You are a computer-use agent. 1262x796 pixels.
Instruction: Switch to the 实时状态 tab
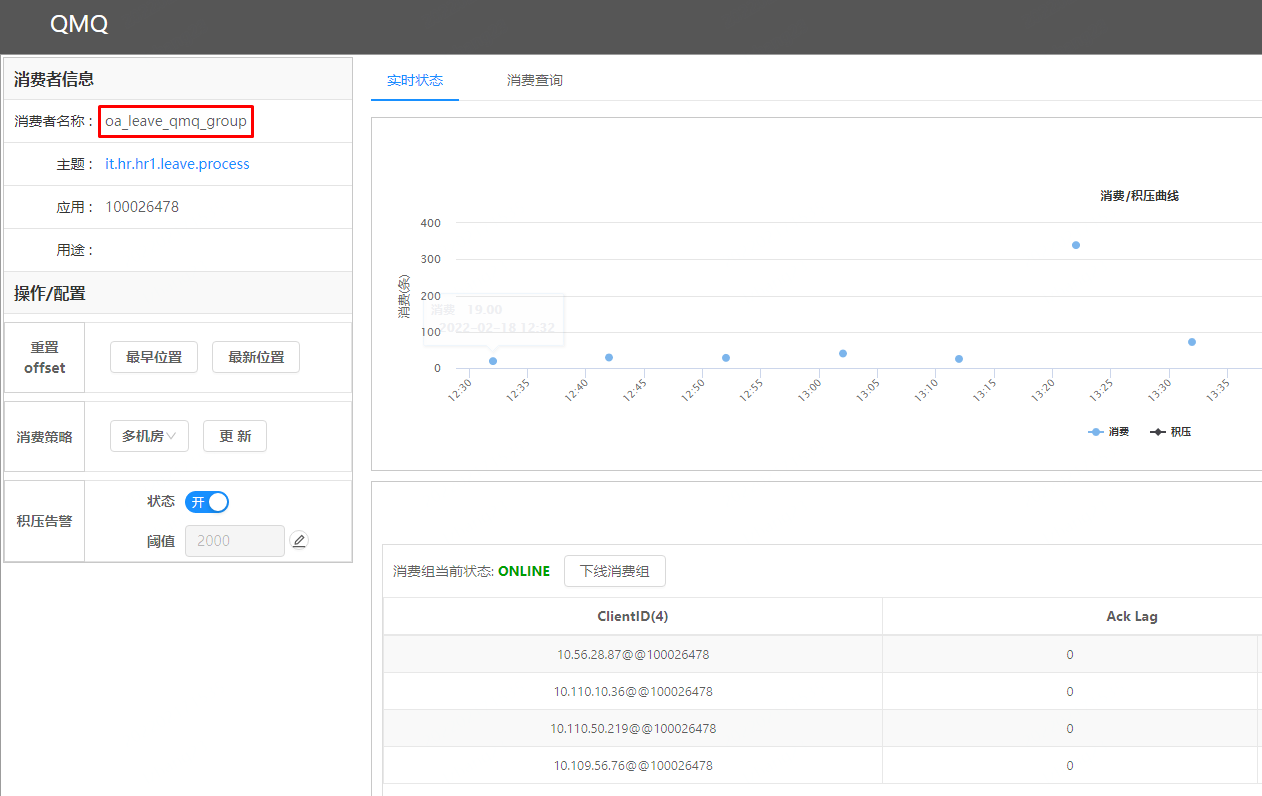coord(415,80)
